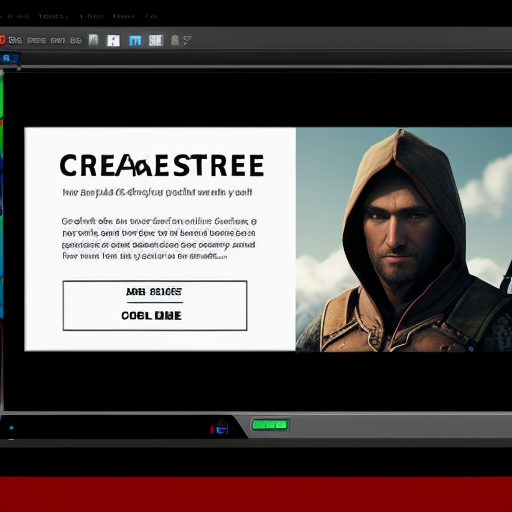Image resolution: width=512 pixels, height=512 pixels.
Task: Click the fourth toolbar text label before the gray icon
Action: tap(76, 40)
